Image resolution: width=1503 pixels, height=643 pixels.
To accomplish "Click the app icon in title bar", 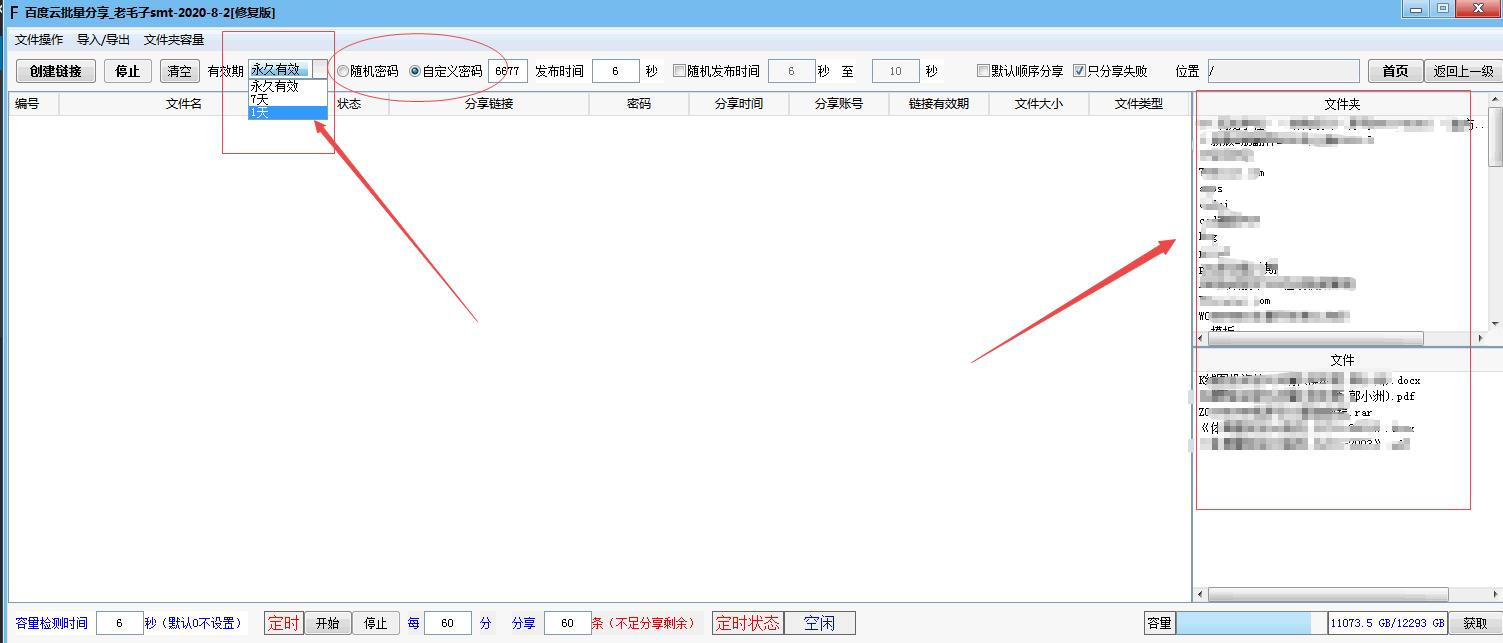I will click(x=13, y=12).
